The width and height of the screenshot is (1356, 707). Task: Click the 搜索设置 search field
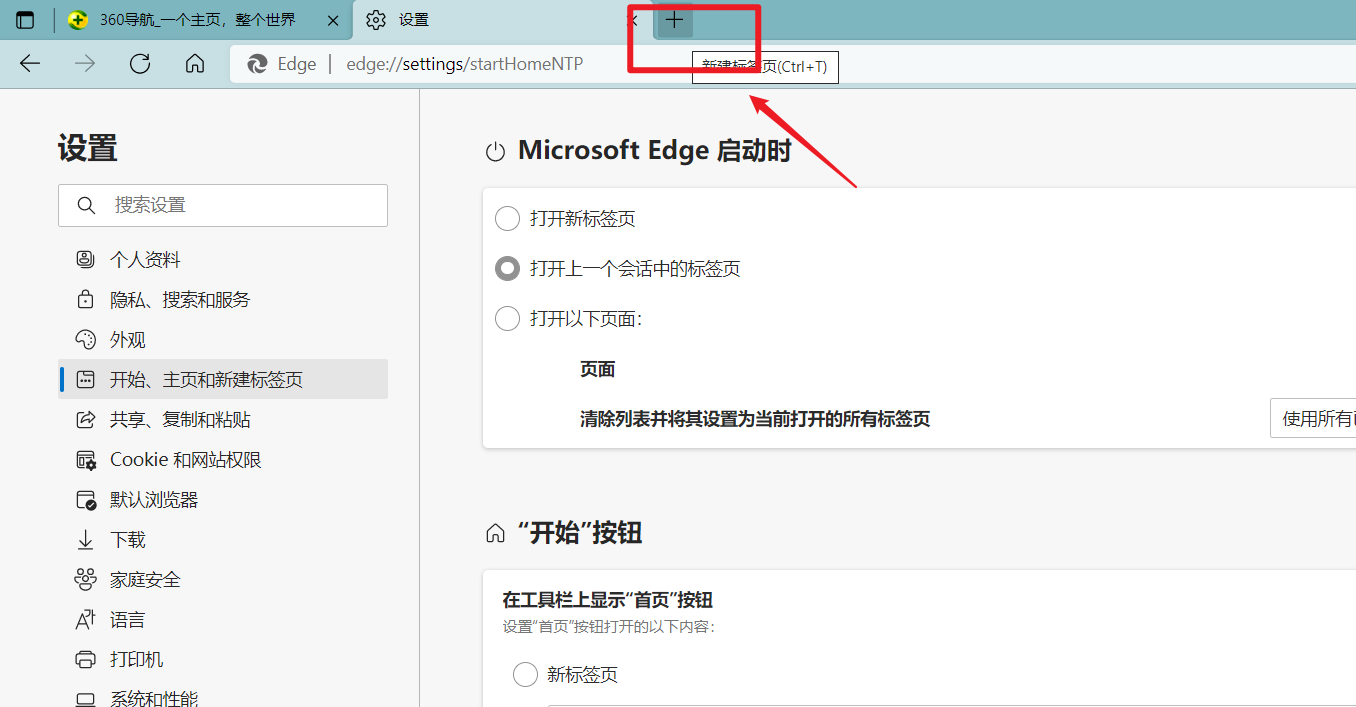coord(222,205)
